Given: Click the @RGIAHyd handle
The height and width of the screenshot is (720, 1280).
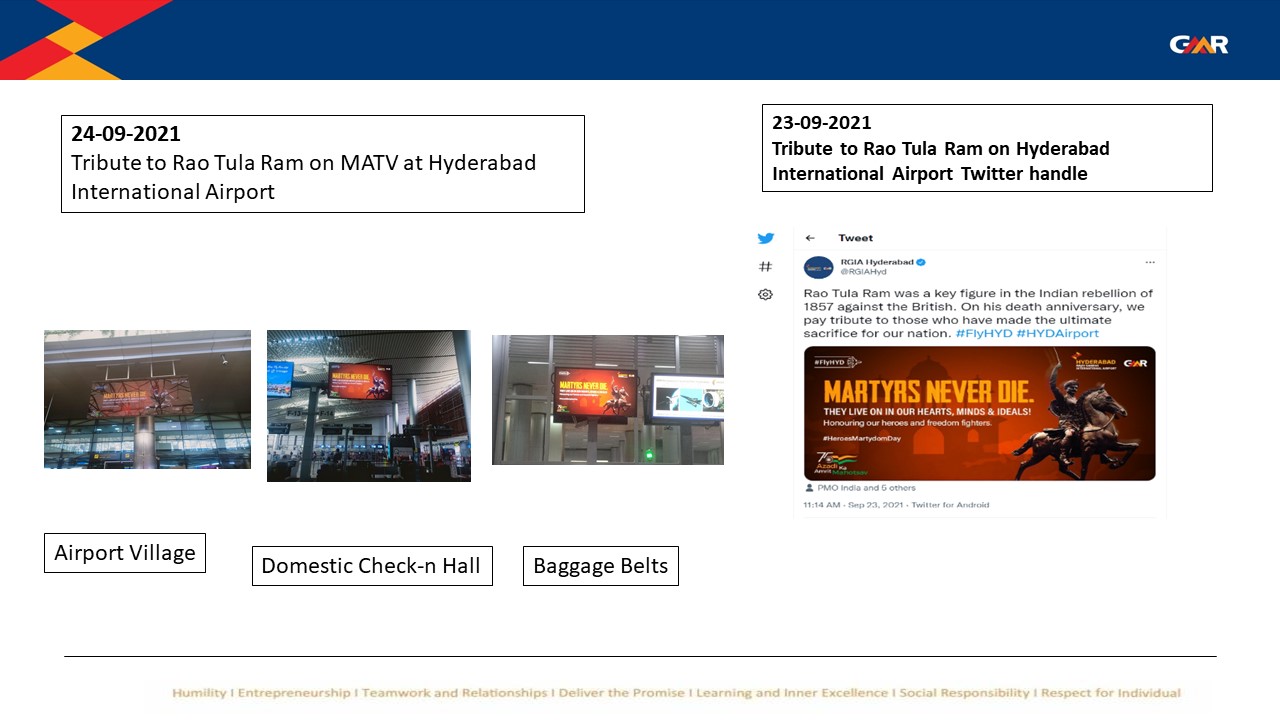Looking at the screenshot, I should [862, 271].
